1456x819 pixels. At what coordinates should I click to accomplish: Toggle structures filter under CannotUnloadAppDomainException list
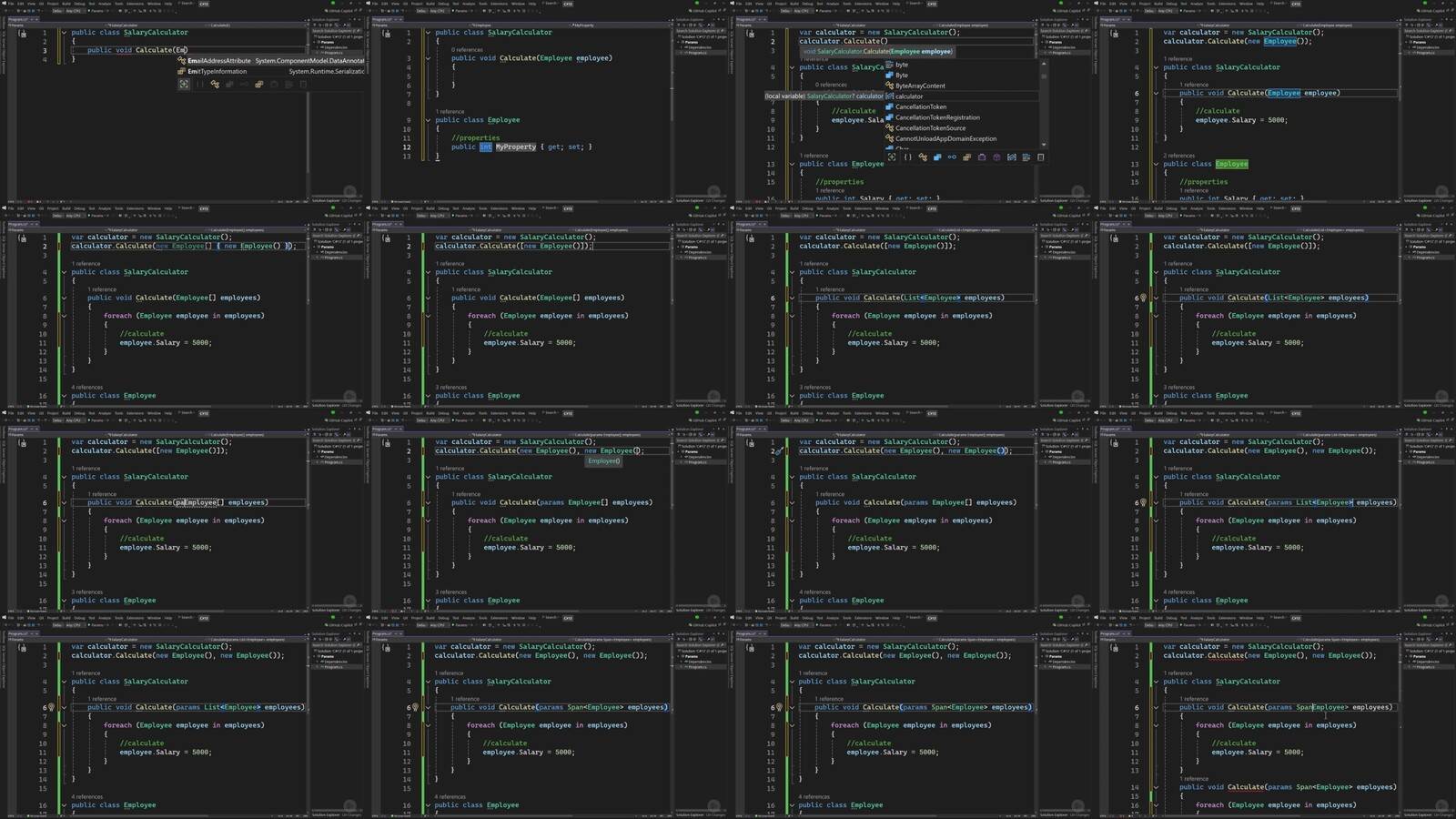coord(936,157)
